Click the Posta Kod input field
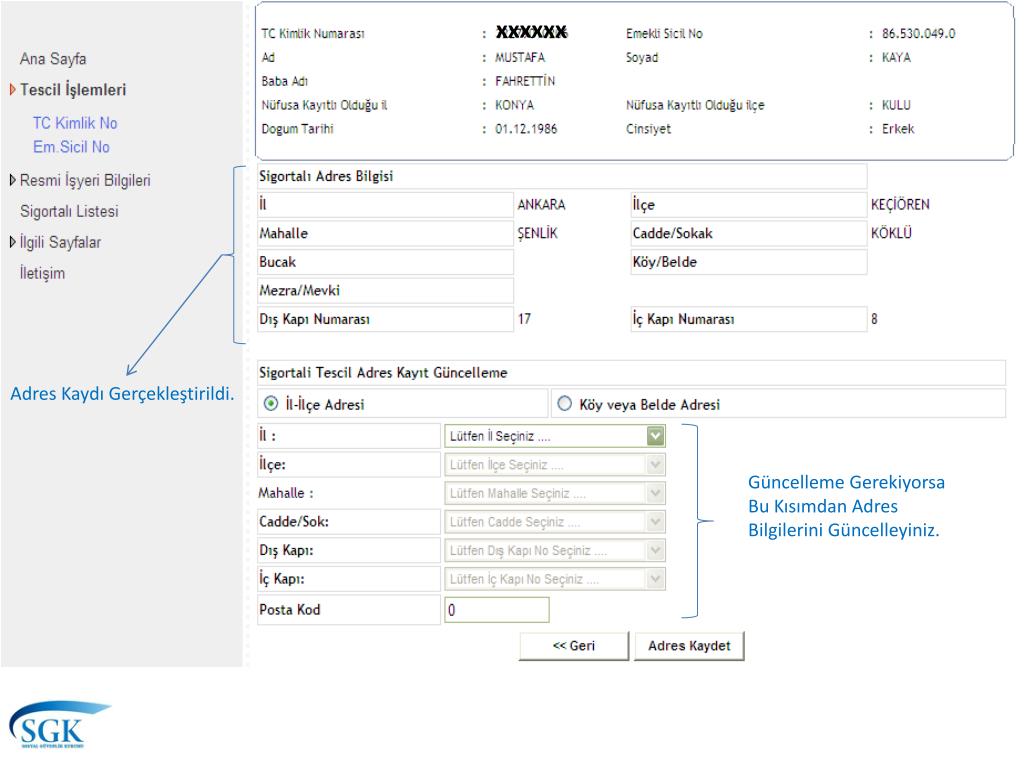 [497, 610]
